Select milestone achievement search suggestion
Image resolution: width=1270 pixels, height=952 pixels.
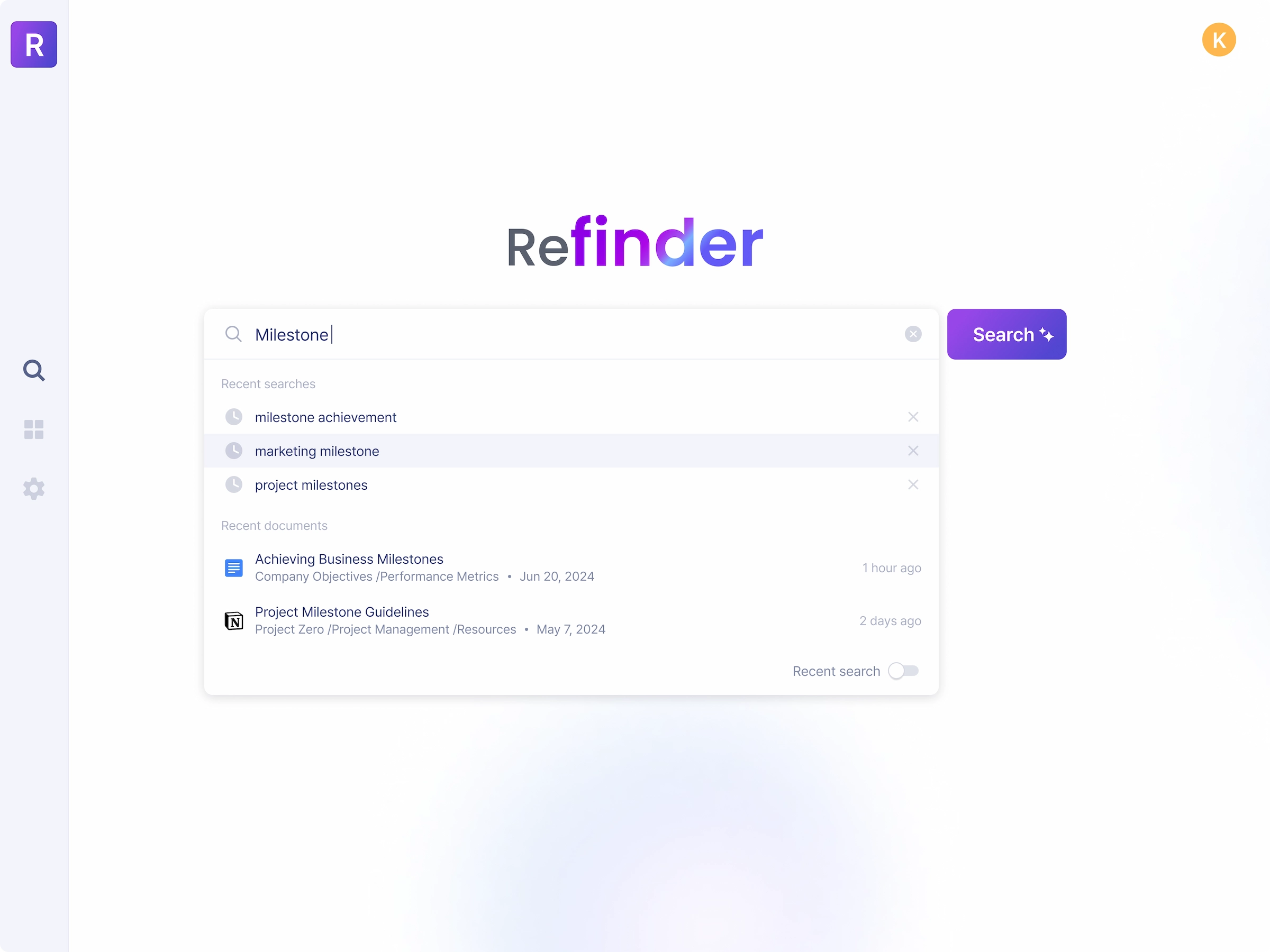(326, 416)
